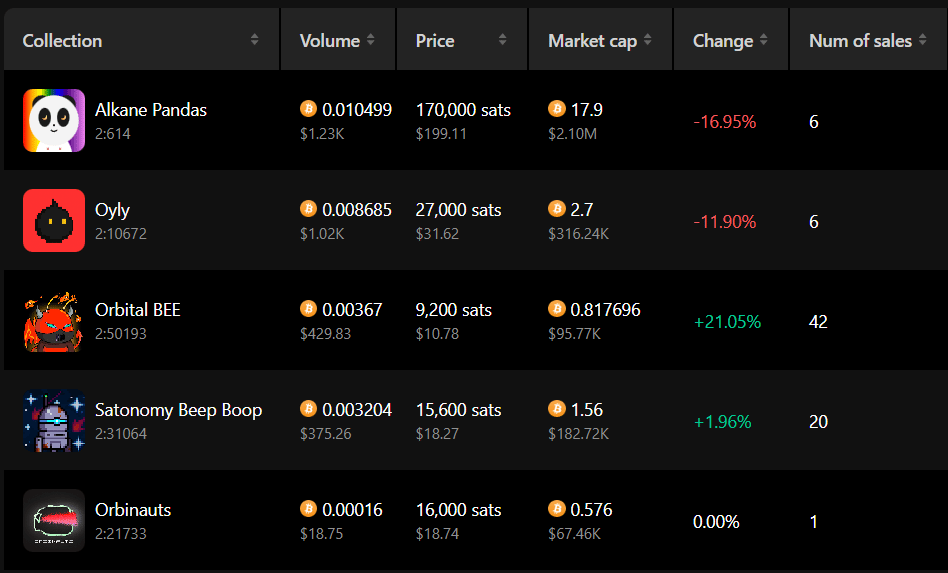Sort by Market cap column header
This screenshot has height=573, width=948.
point(648,40)
